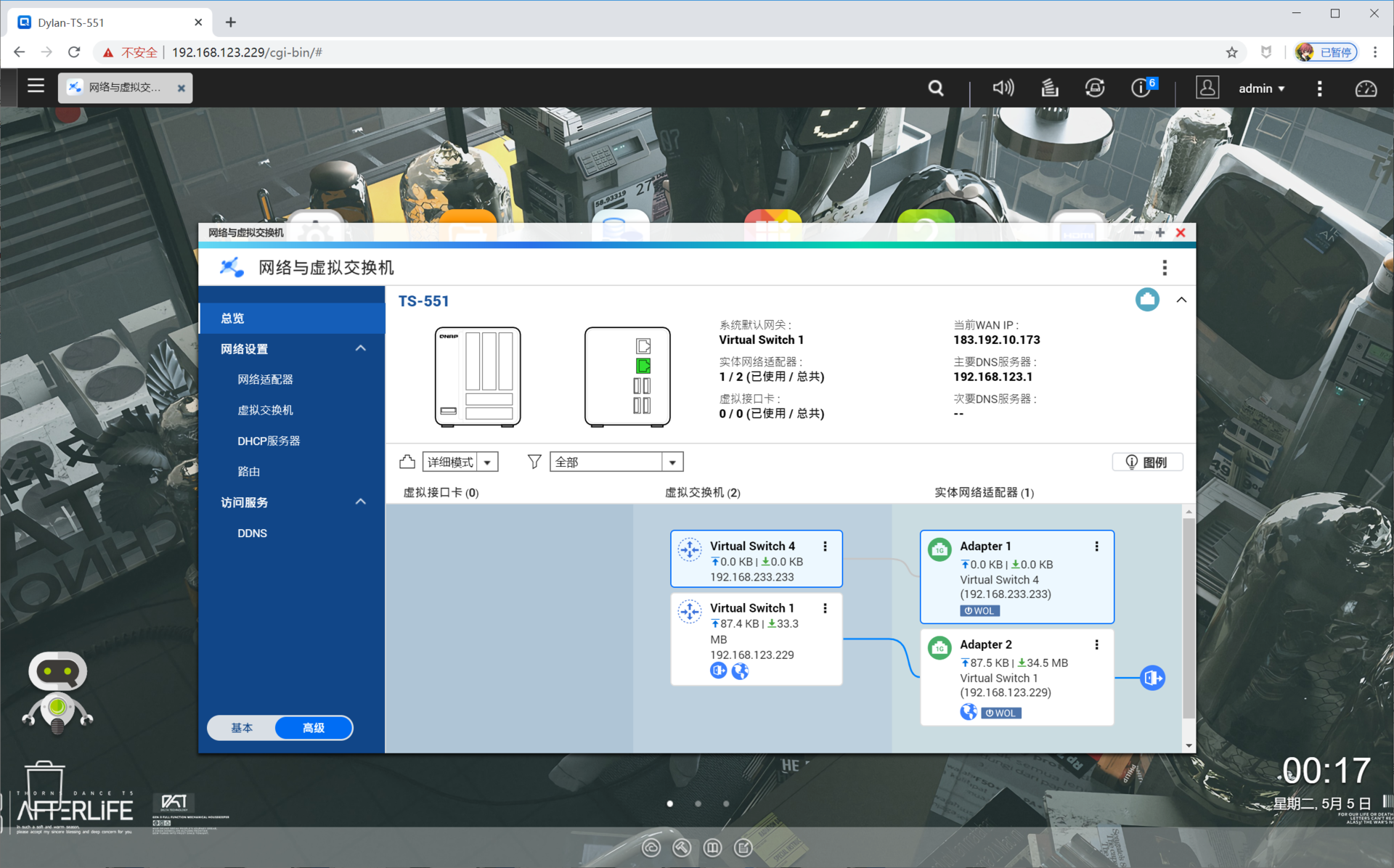Open DHCP服务器 sidebar item
The height and width of the screenshot is (868, 1394).
[x=269, y=441]
